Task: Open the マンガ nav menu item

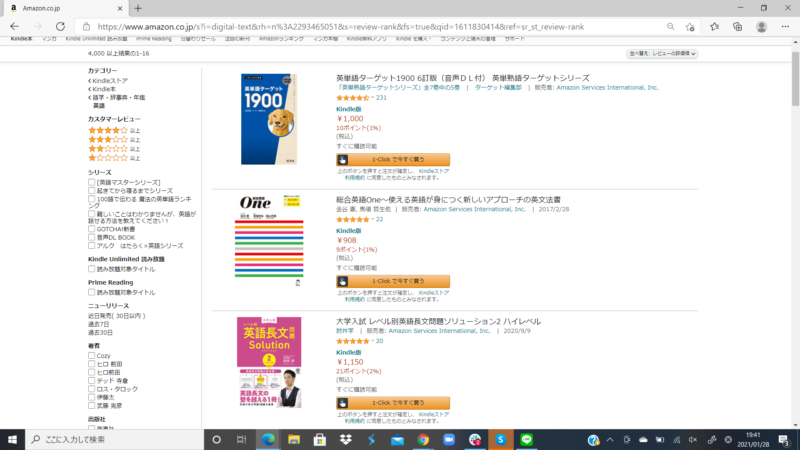Action: pos(49,39)
